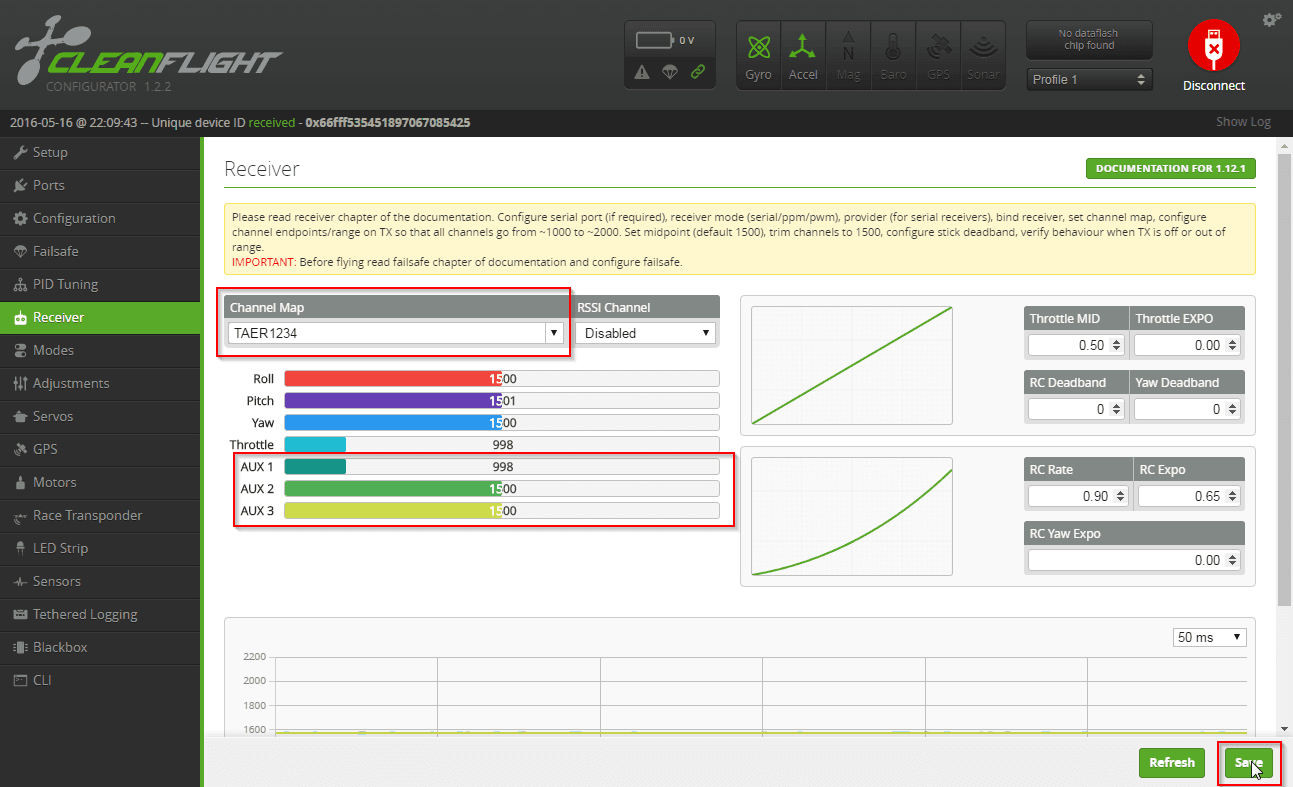
Task: Open Documentation for 1.12.1 link
Action: (1170, 168)
